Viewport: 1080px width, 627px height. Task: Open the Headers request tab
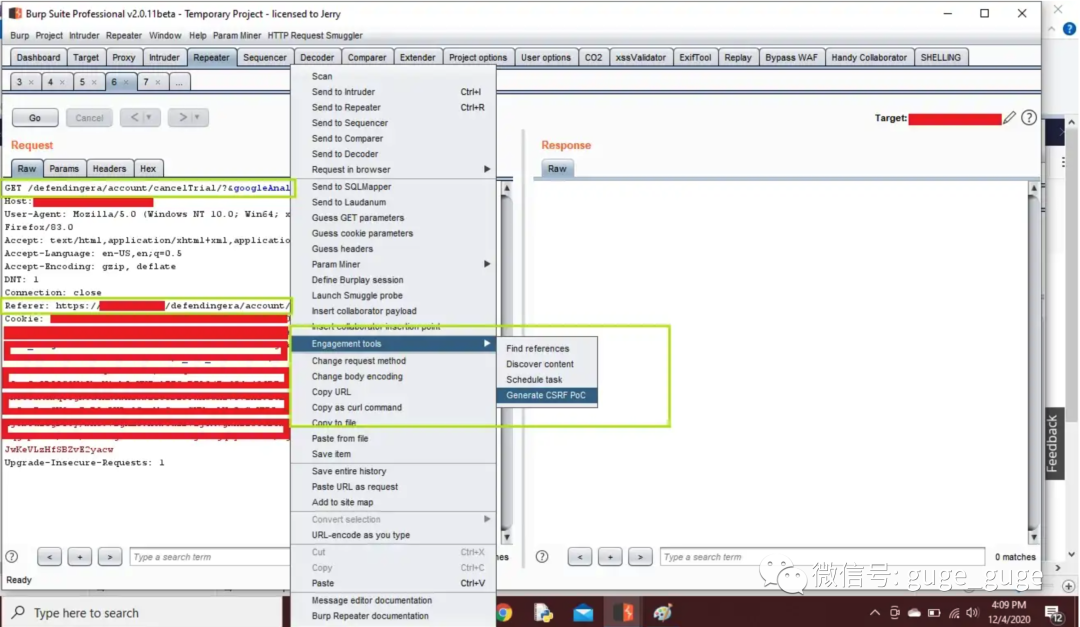coord(110,169)
